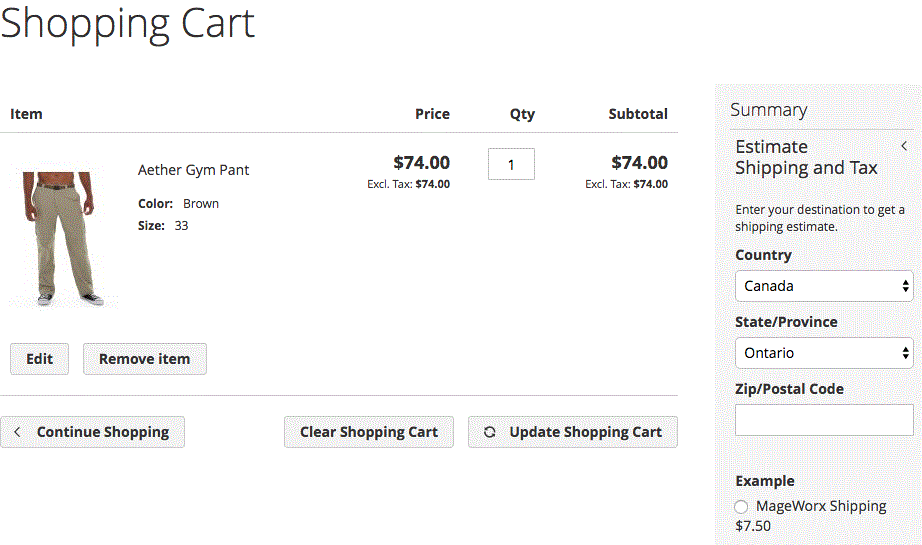This screenshot has width=922, height=545.
Task: Click the Clear Shopping Cart button
Action: (x=369, y=432)
